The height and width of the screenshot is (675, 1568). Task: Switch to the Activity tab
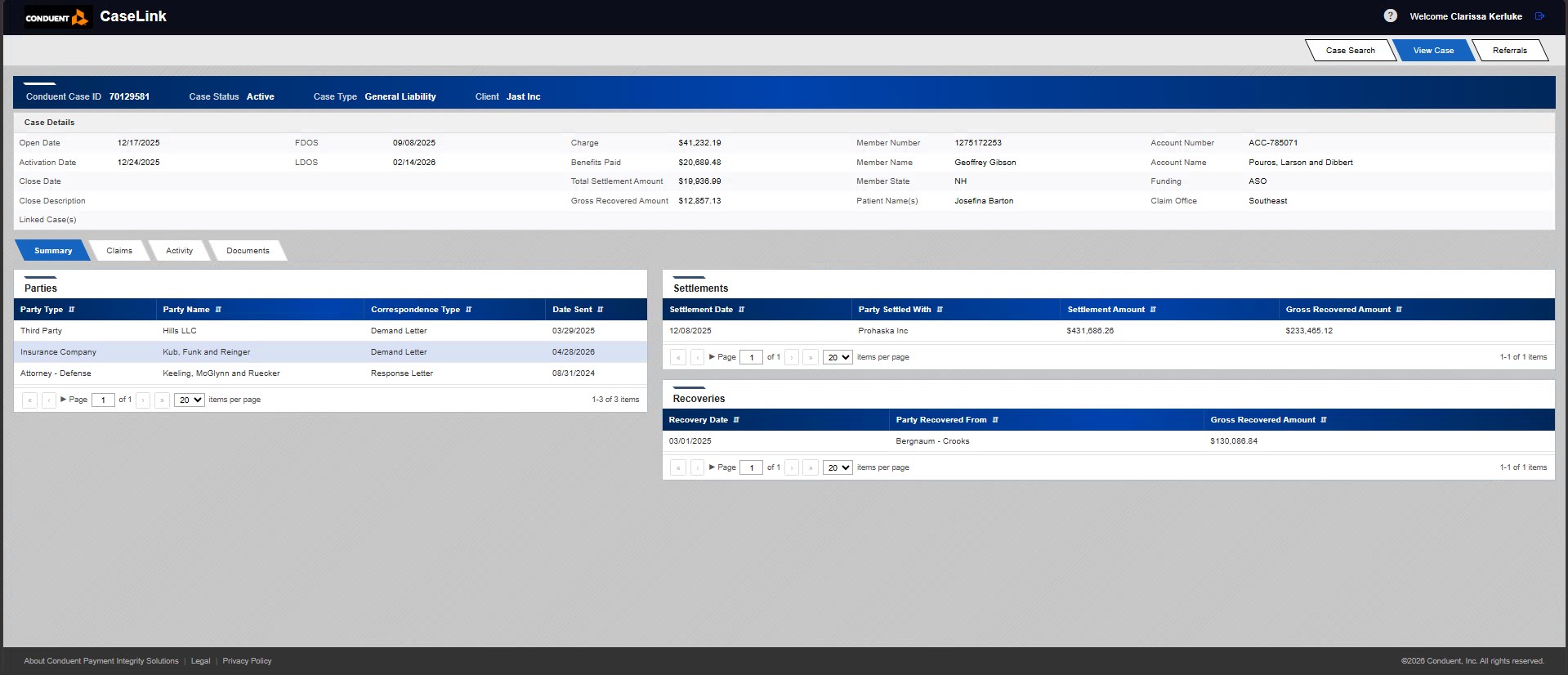tap(180, 251)
